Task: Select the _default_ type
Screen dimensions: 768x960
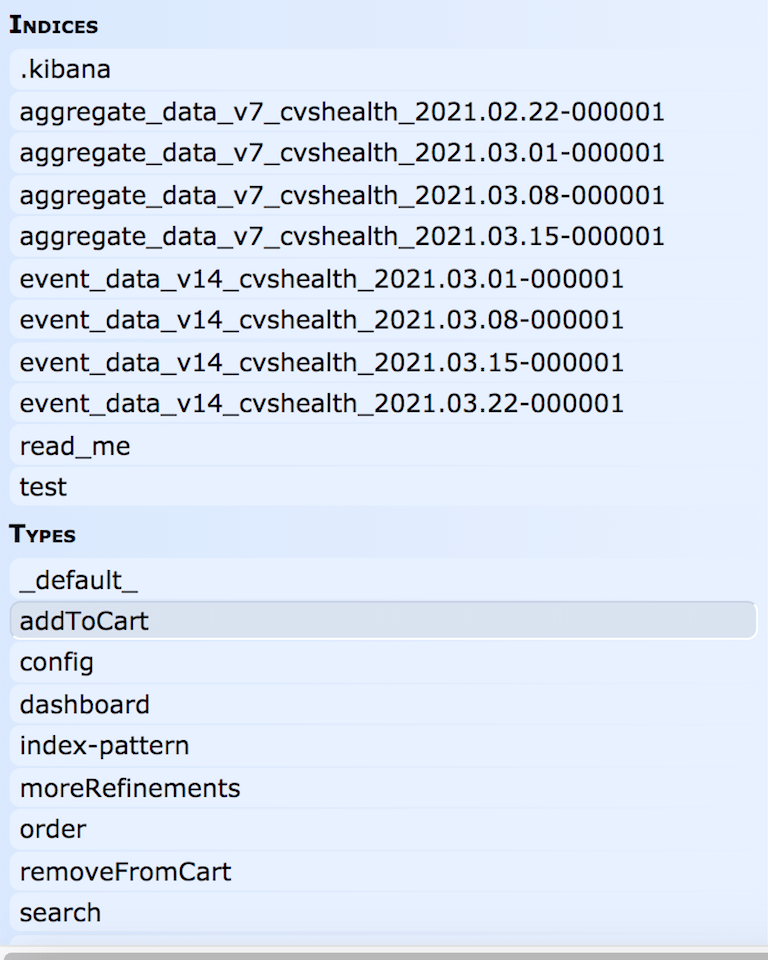Action: coord(383,579)
